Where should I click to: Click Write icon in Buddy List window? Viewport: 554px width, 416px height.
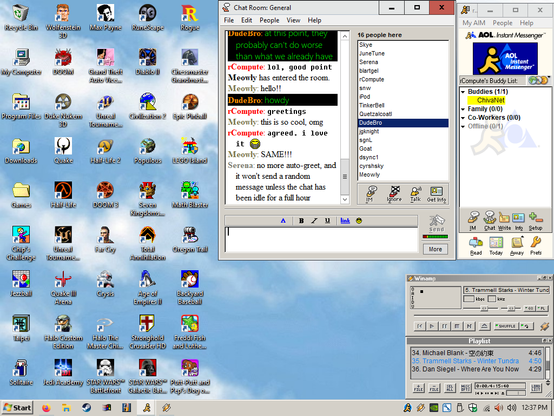tap(504, 221)
